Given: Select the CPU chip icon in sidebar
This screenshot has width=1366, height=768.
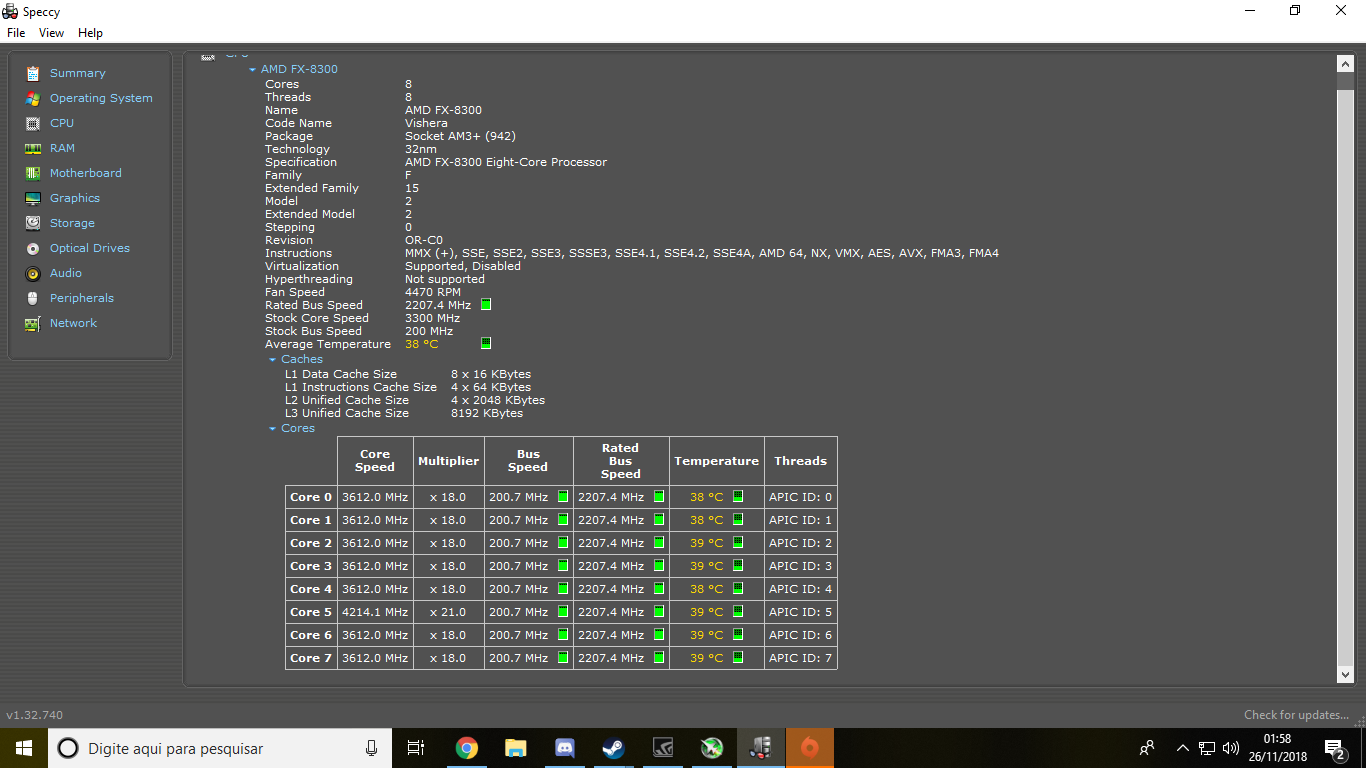Looking at the screenshot, I should (33, 123).
